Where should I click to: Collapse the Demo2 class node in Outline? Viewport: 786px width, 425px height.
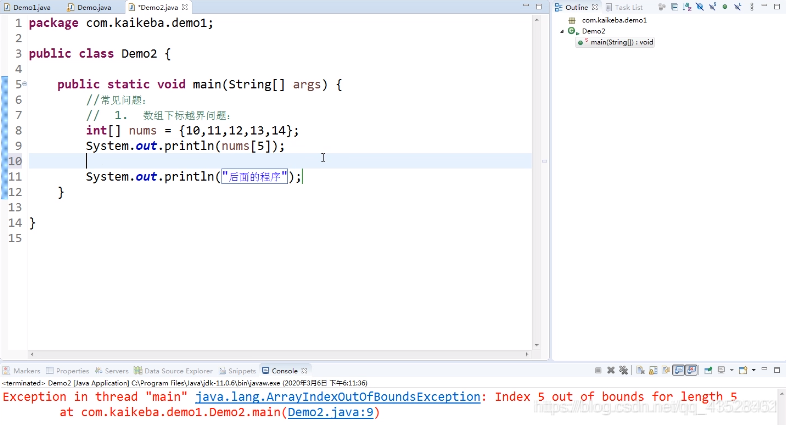[x=562, y=31]
